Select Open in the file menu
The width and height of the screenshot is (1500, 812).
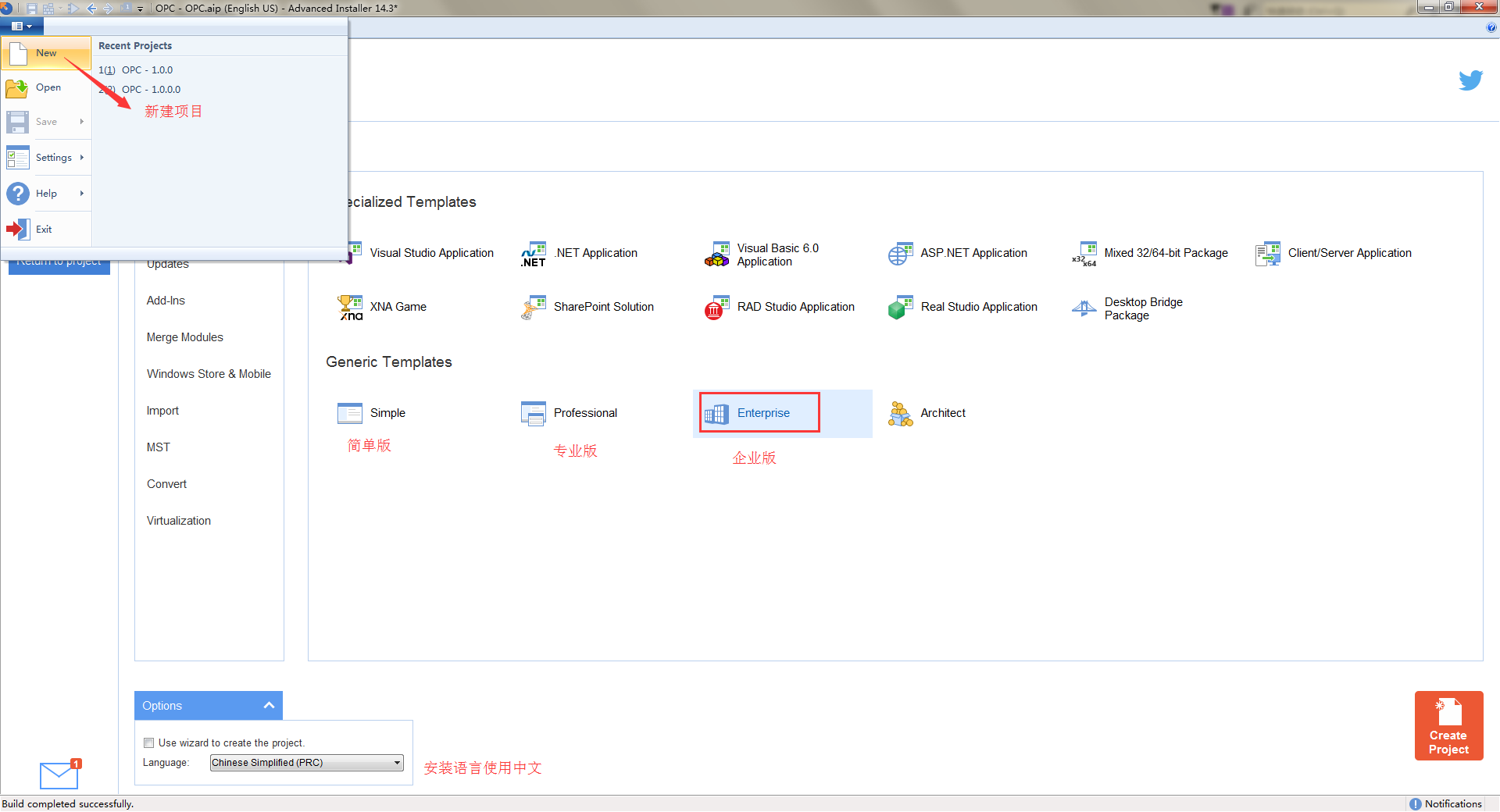[x=46, y=87]
